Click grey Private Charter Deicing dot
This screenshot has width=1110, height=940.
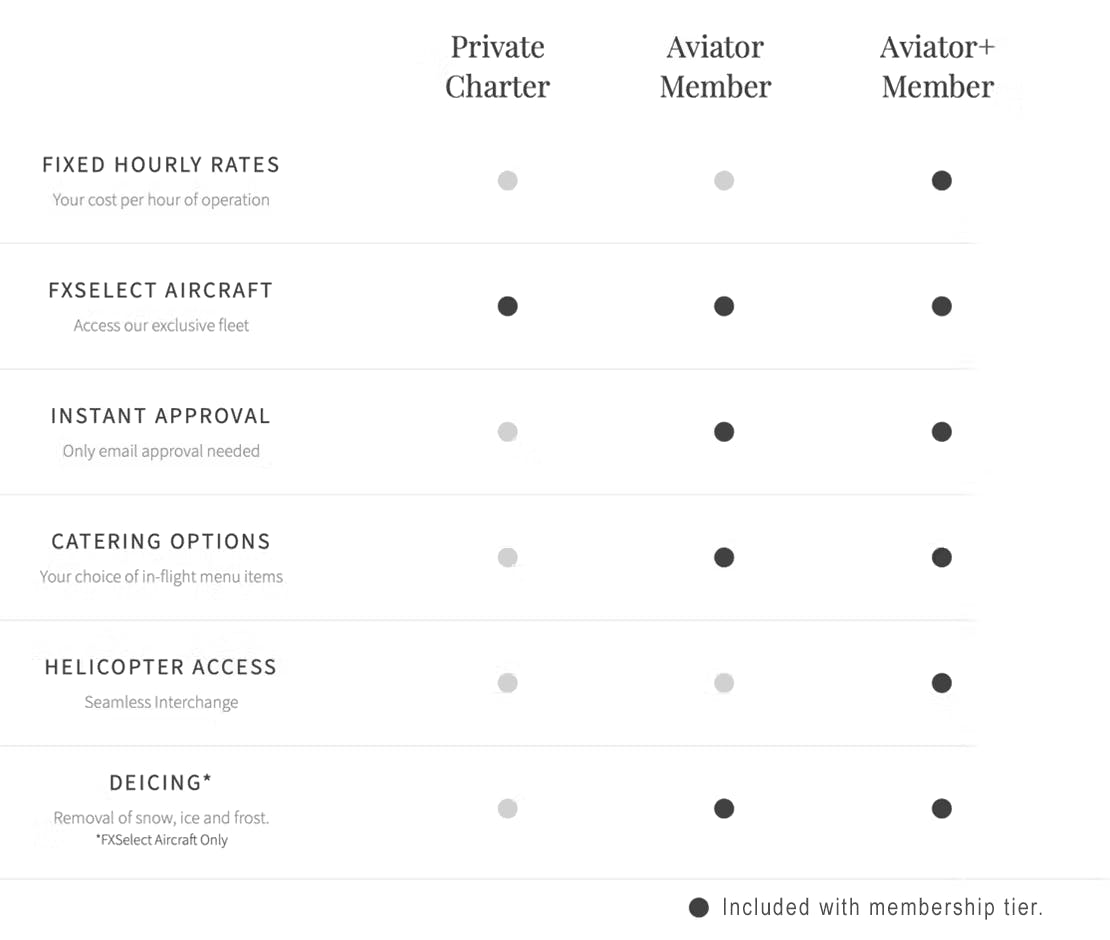point(508,808)
